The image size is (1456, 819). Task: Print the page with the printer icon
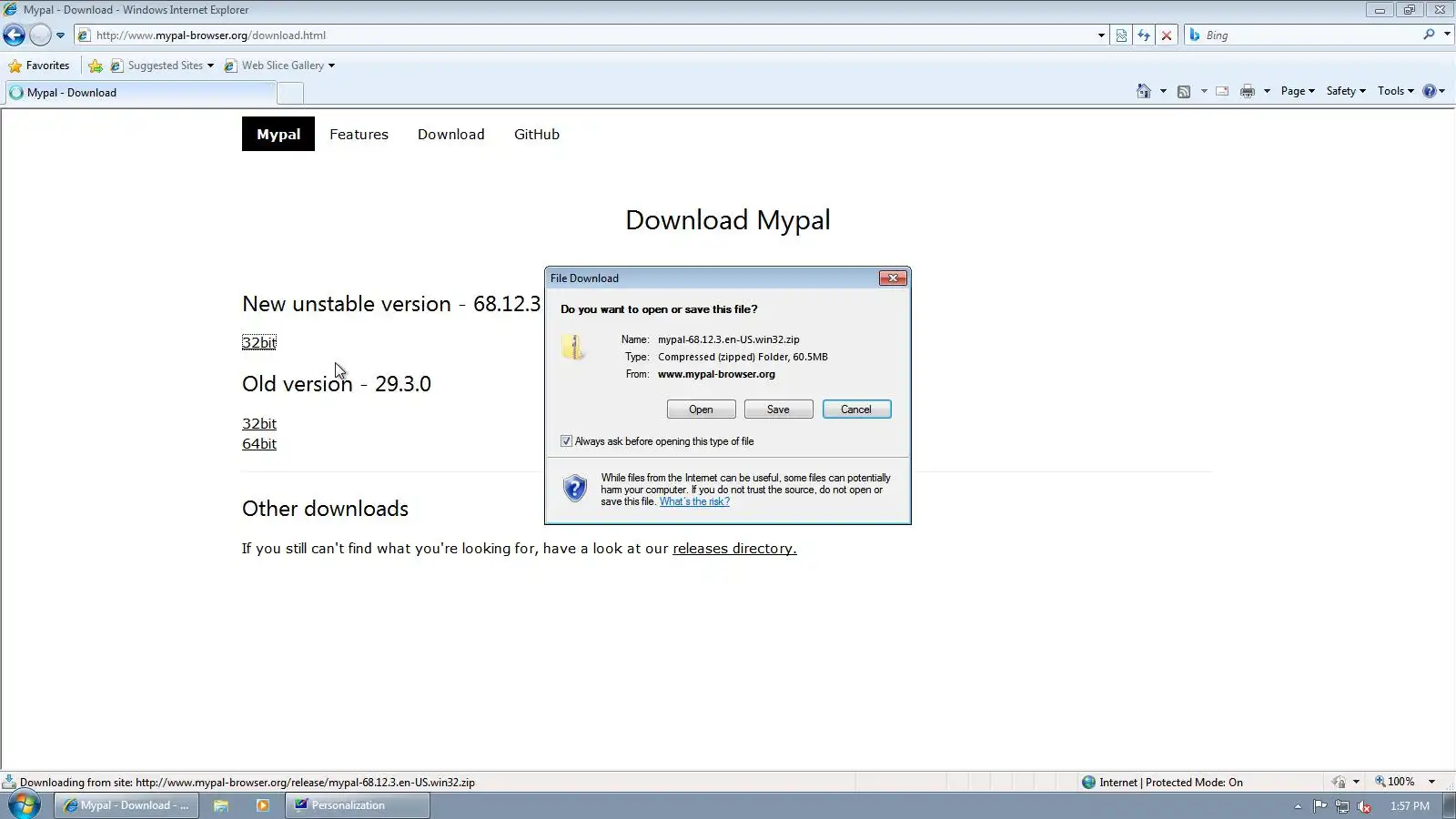[1248, 91]
